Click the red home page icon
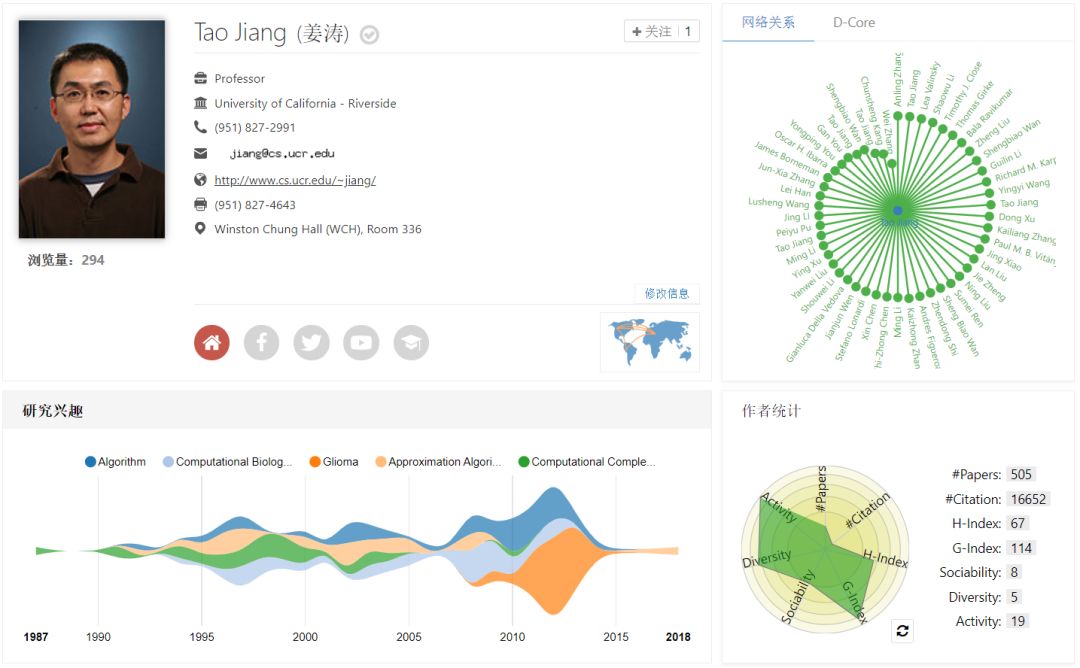 (212, 343)
